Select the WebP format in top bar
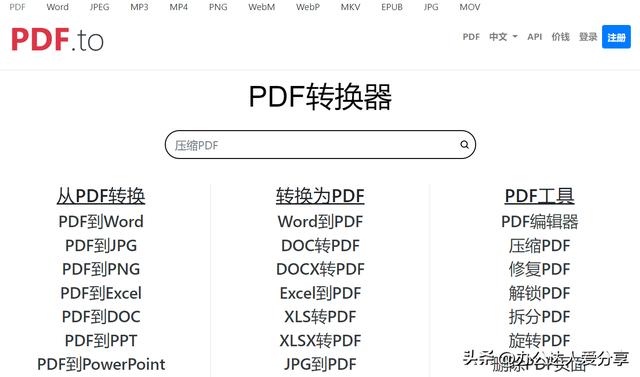The image size is (640, 377). point(308,7)
